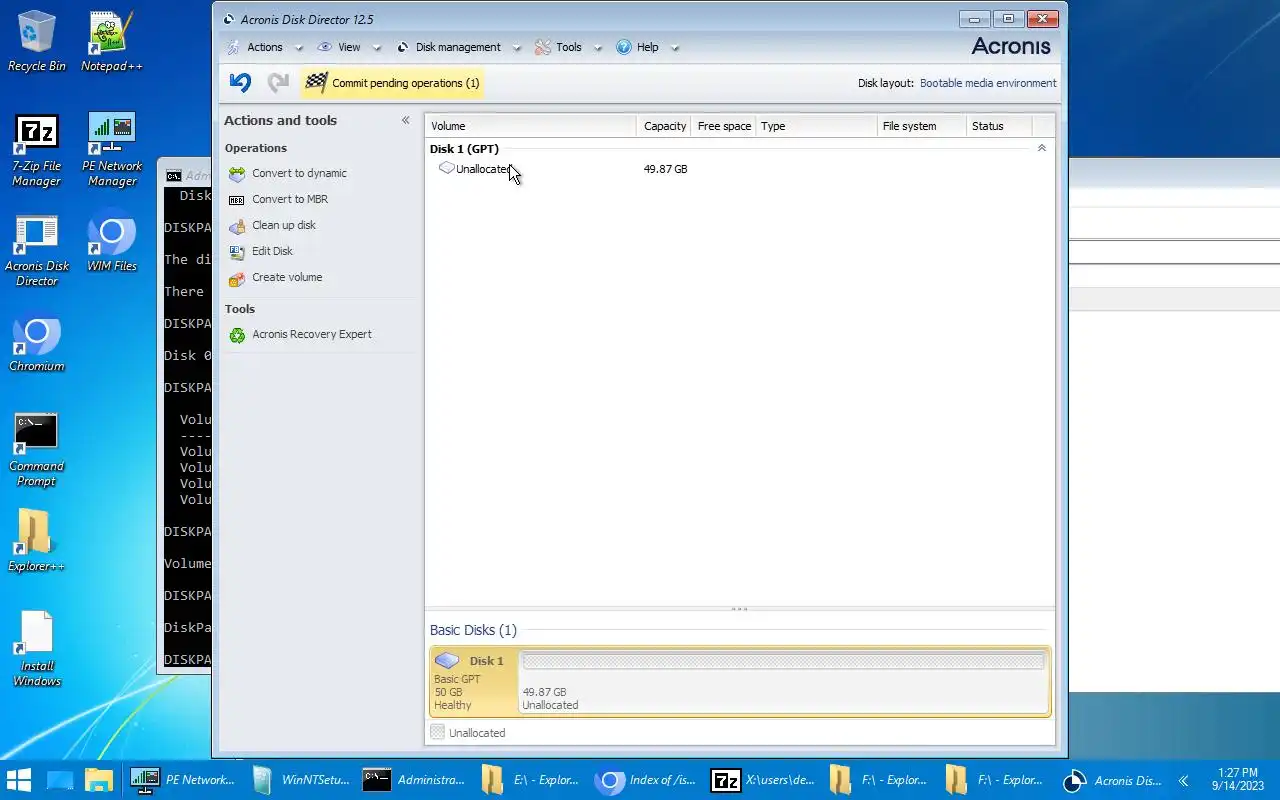Click the Undo arrow icon
Screen dimensions: 1280x800
(240, 82)
